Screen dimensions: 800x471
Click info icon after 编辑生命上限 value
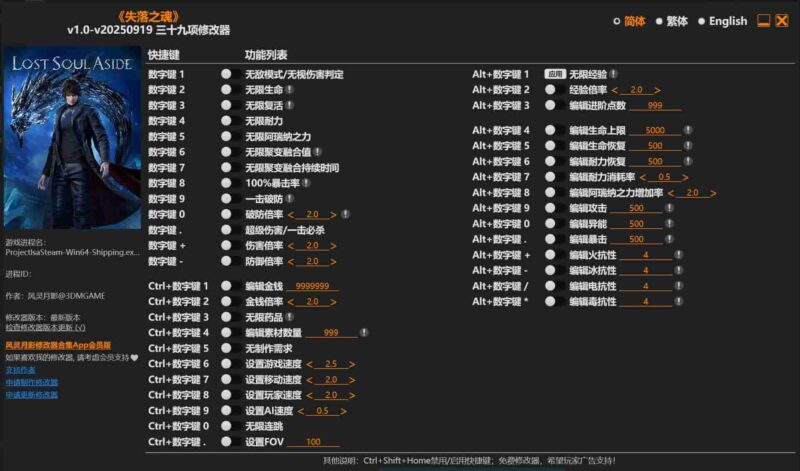(688, 130)
